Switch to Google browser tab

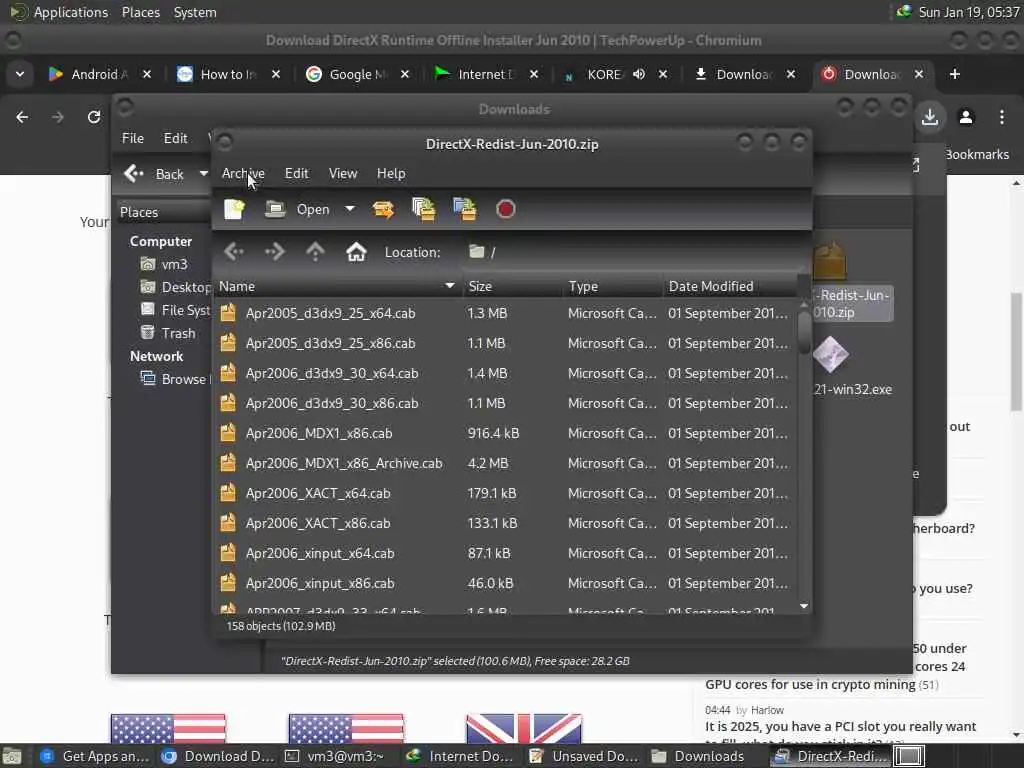tap(356, 74)
